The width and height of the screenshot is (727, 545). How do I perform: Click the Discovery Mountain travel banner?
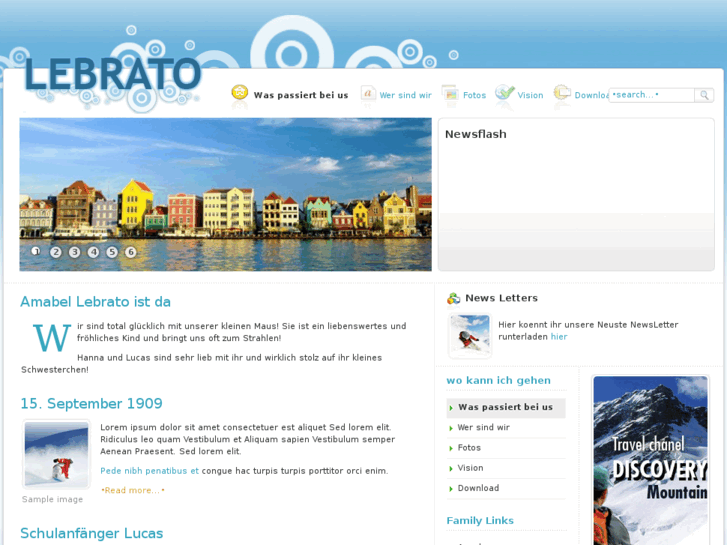click(x=650, y=460)
